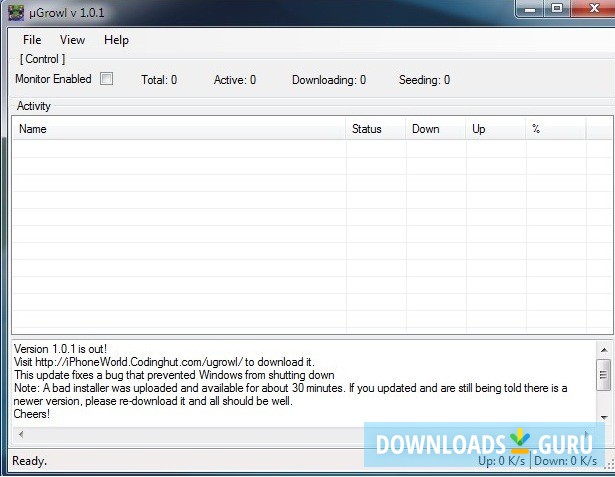Click the Seeding: 0 counter
615x477 pixels.
tap(424, 80)
